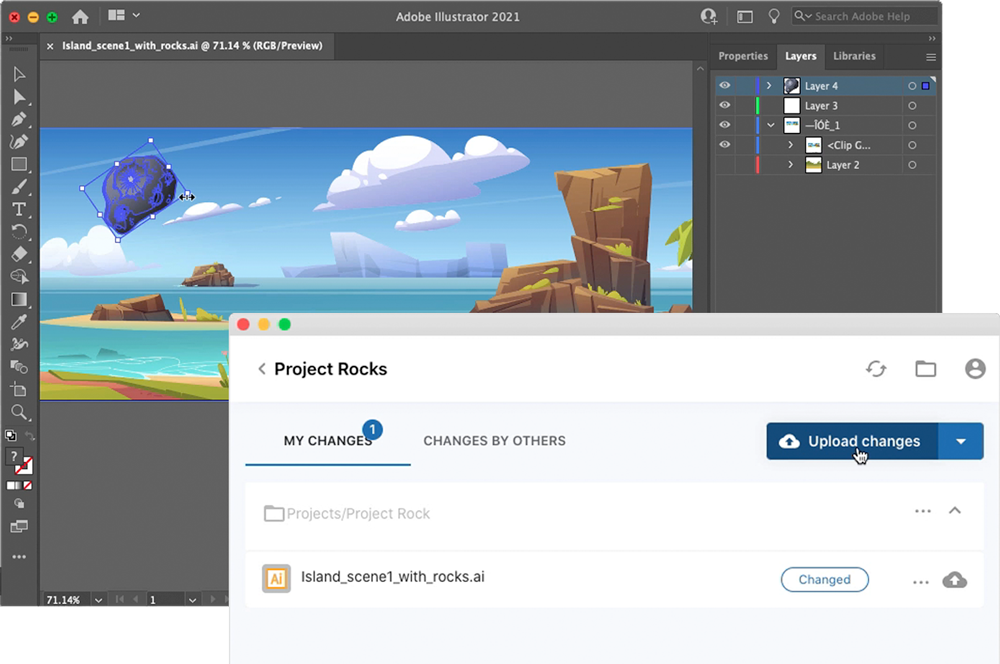1000x664 pixels.
Task: Upload Island_scene1_with_rocks.ai via cloud icon
Action: (x=955, y=580)
